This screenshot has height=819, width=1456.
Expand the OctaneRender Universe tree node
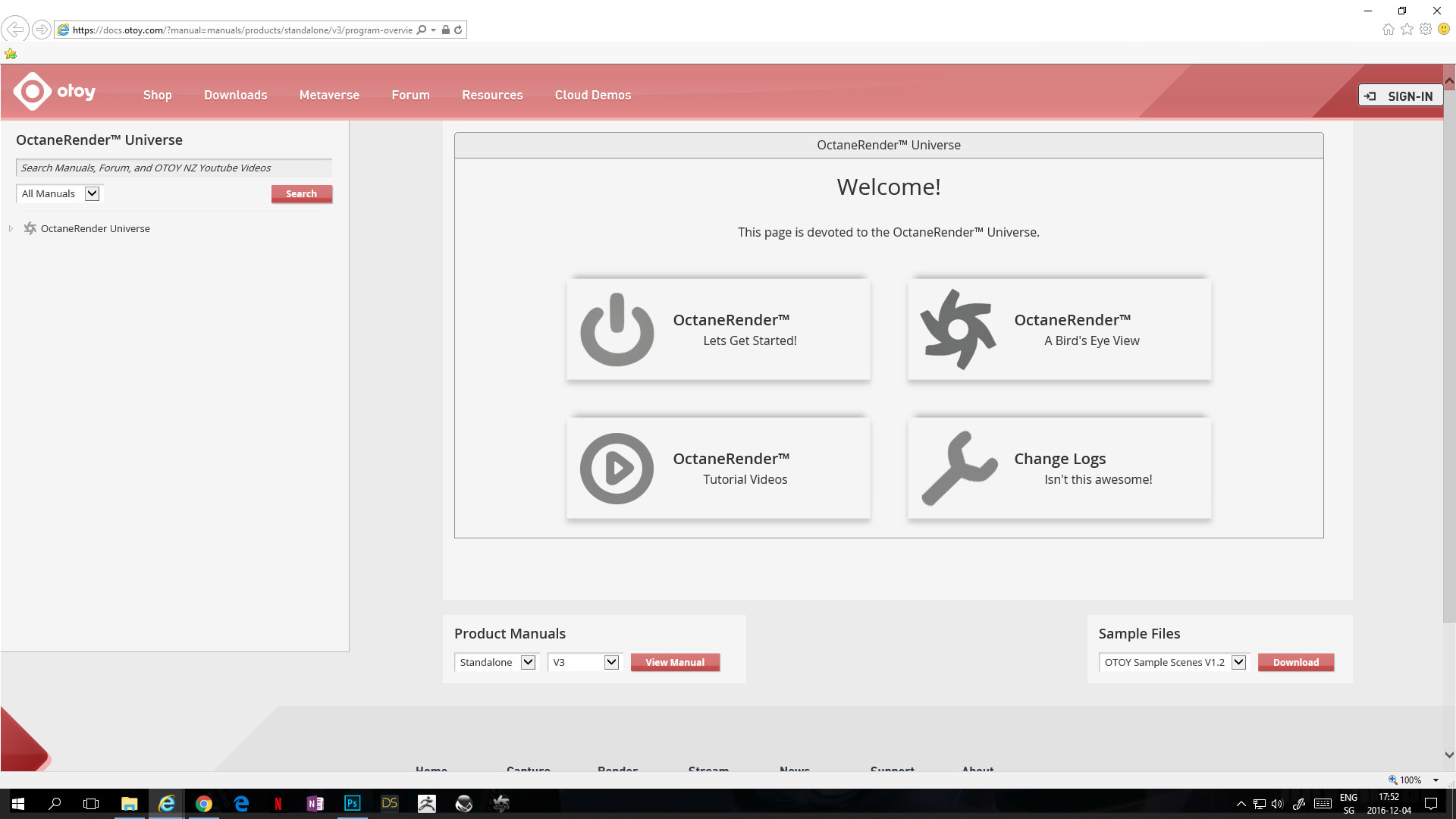[11, 228]
